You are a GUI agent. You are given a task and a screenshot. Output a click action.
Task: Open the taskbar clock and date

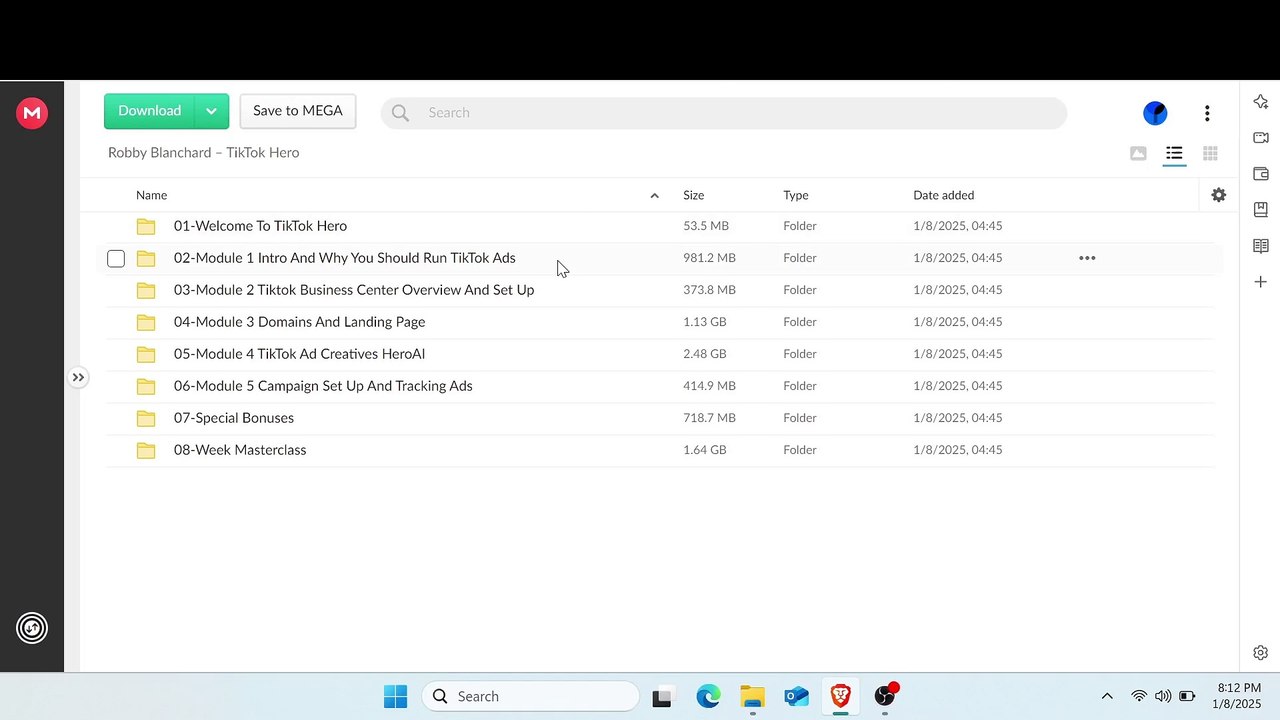pyautogui.click(x=1238, y=696)
